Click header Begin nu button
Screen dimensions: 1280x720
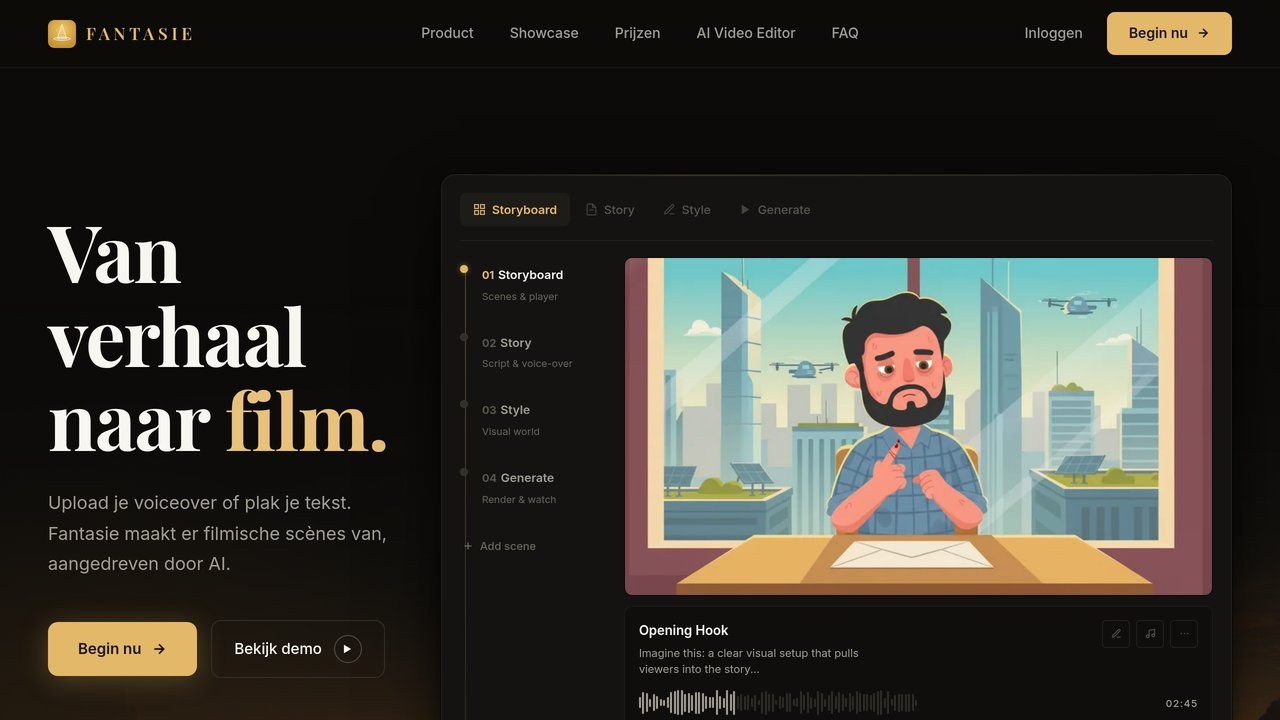(1169, 33)
